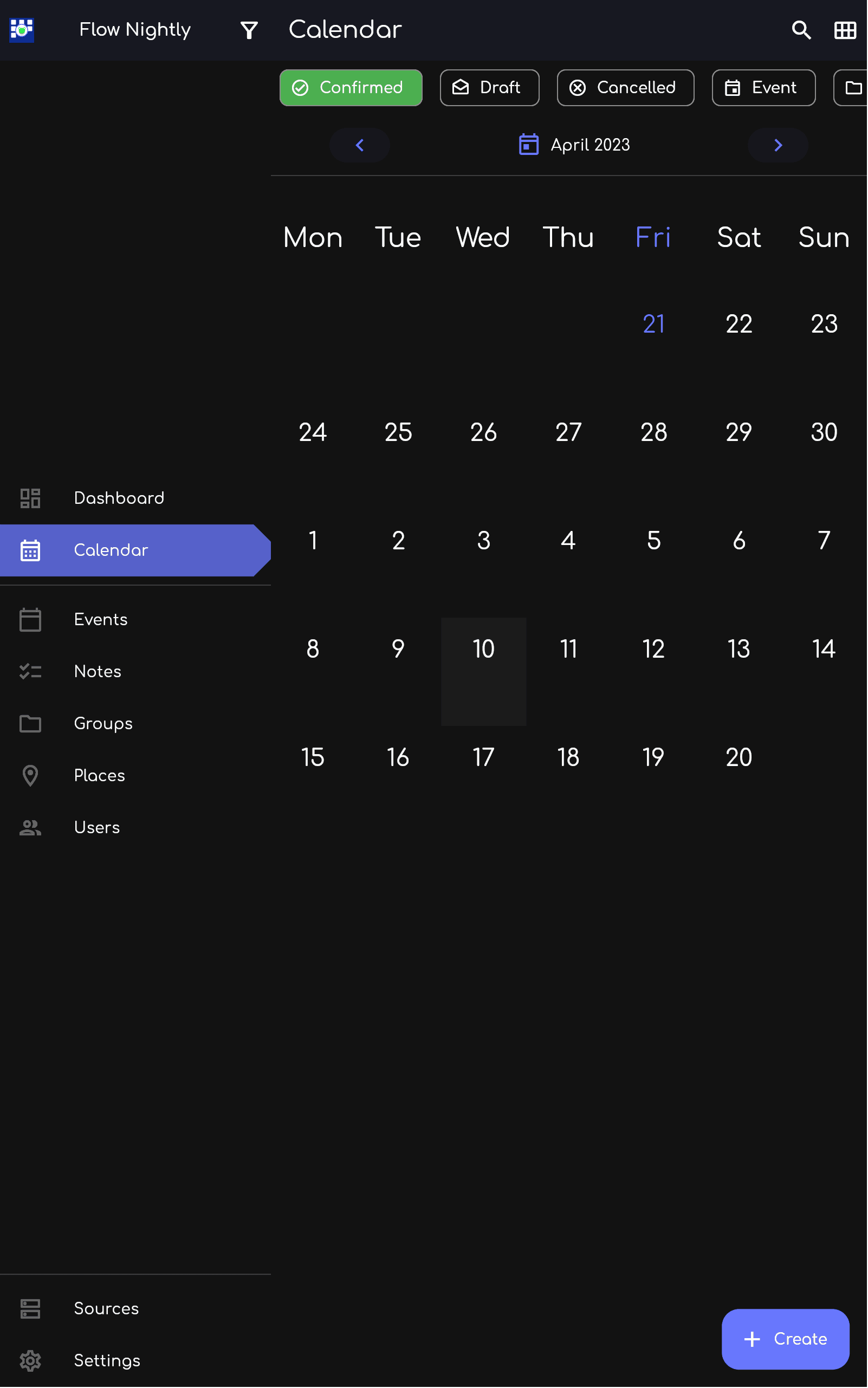Toggle the Event filter chip
The image size is (868, 1388).
click(x=763, y=88)
